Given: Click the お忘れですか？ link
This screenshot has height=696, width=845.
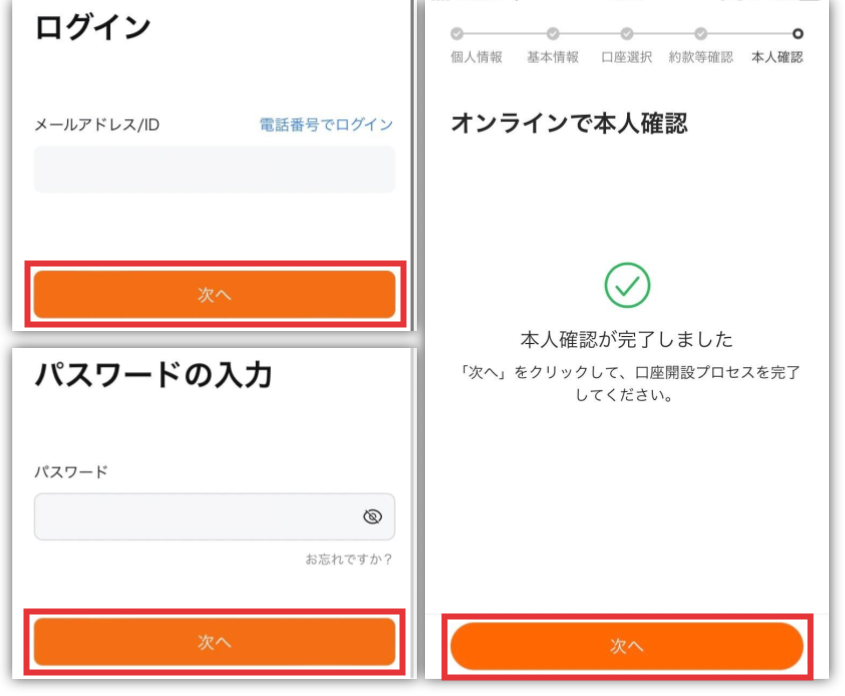Looking at the screenshot, I should click(349, 559).
